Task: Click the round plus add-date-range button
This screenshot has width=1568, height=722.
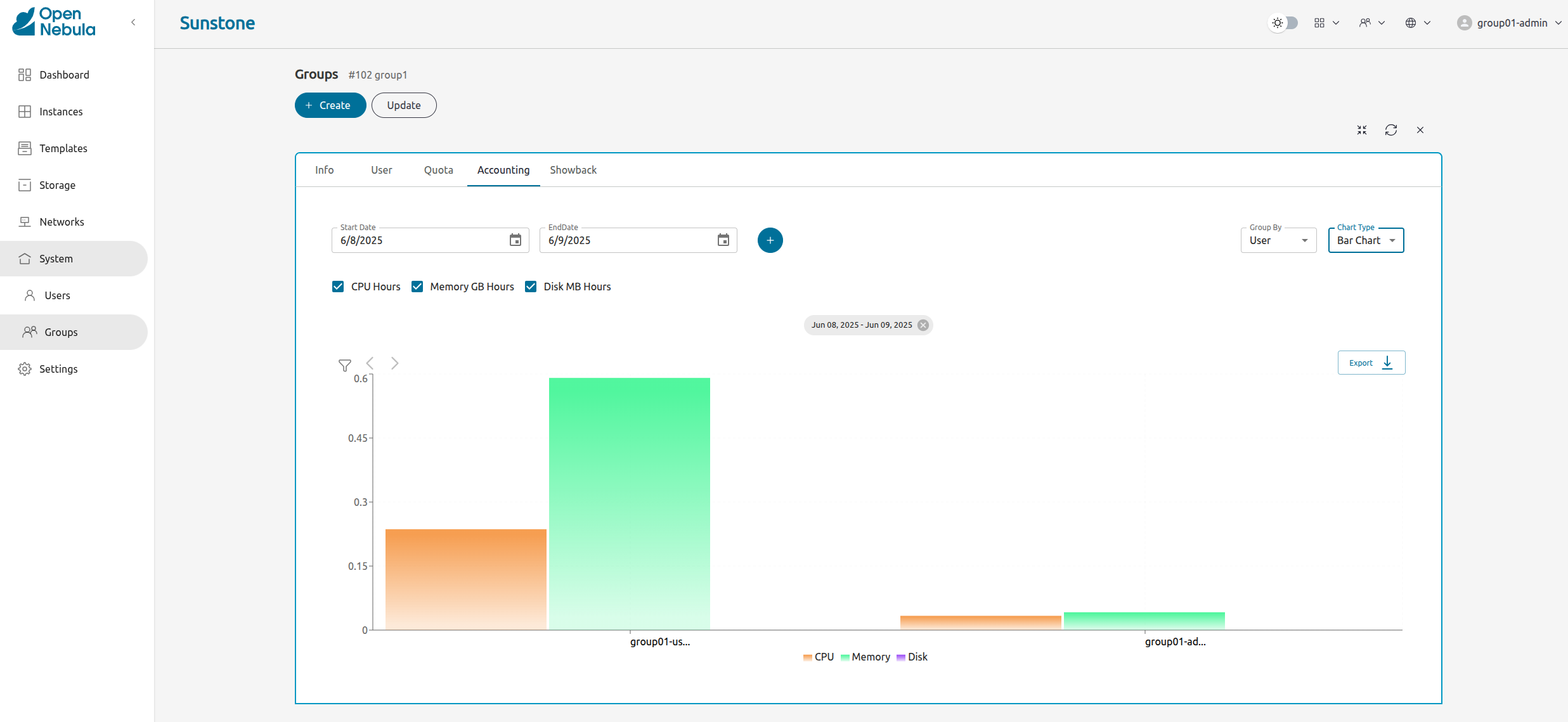Action: [770, 240]
